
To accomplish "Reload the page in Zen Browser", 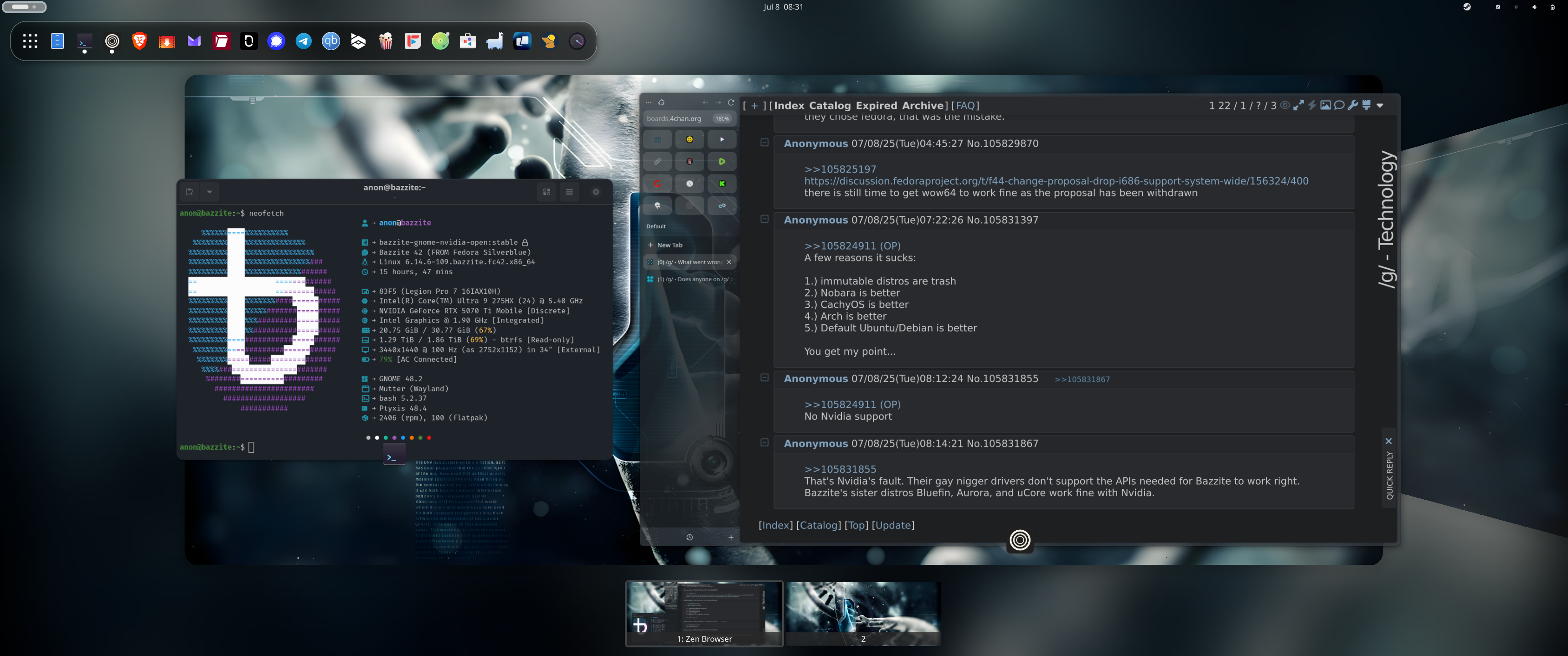I will pos(731,102).
